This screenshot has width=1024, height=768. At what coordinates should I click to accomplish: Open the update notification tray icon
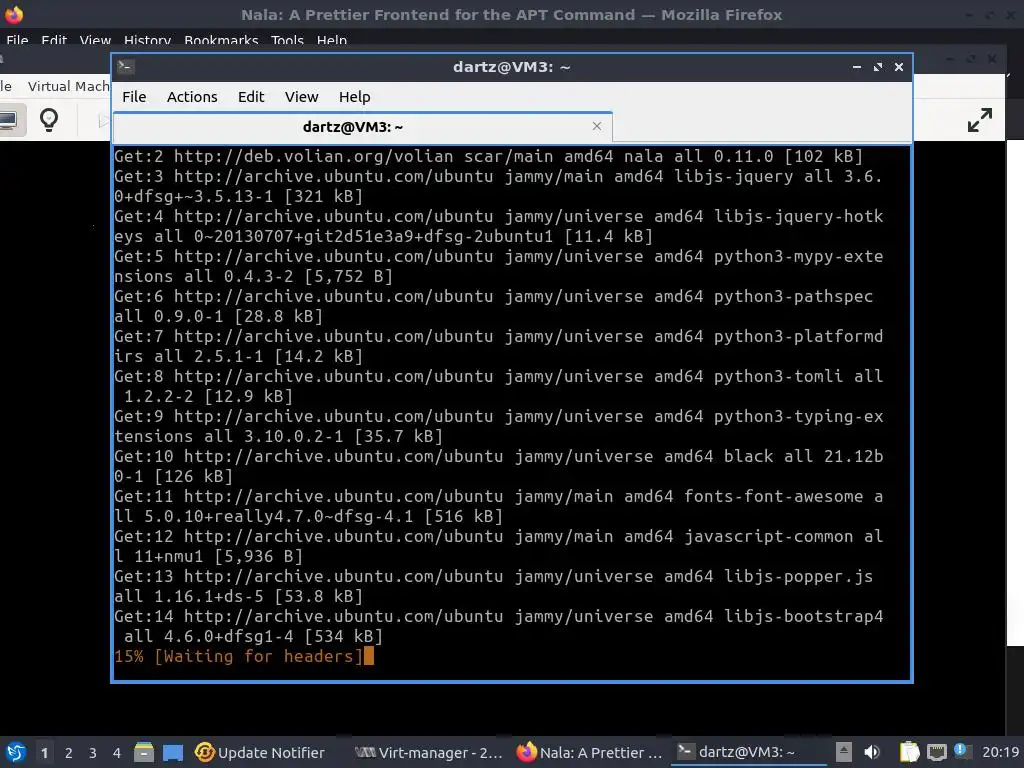[961, 751]
